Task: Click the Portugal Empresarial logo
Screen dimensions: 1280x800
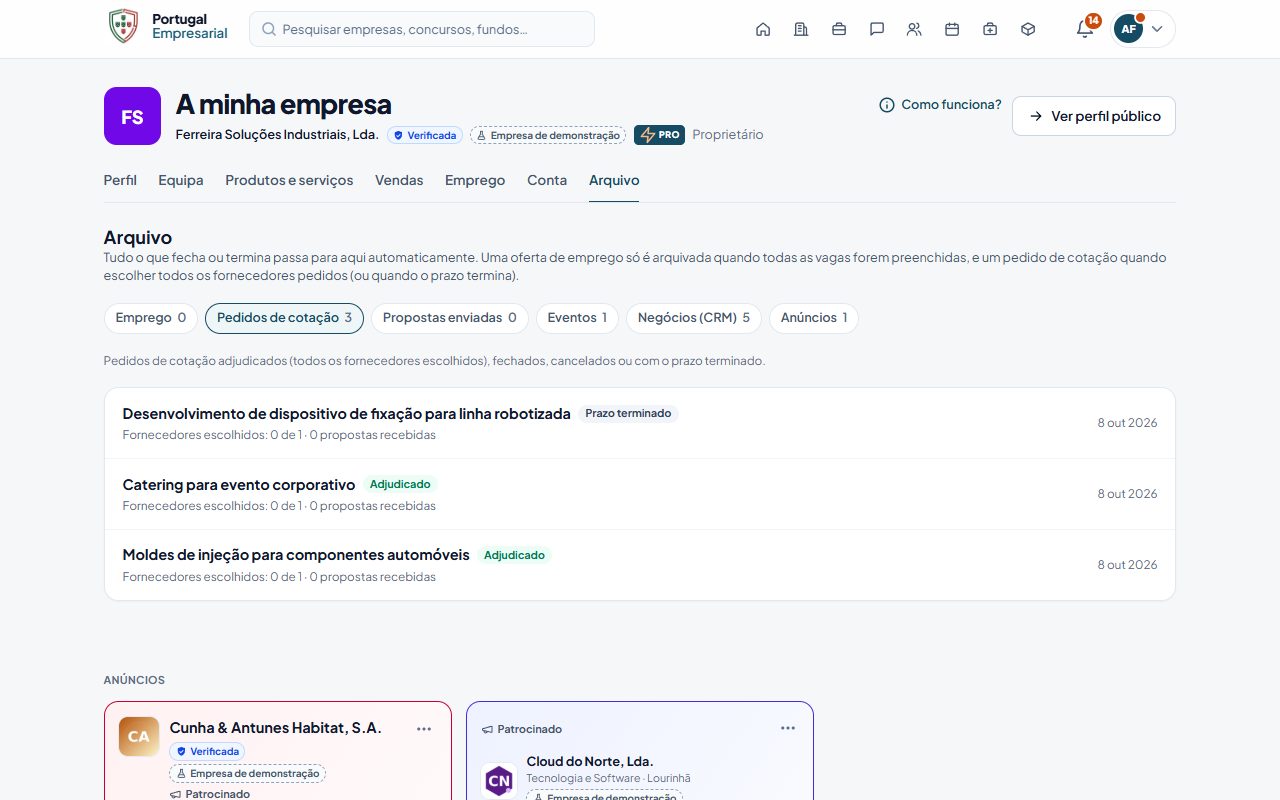Action: [168, 27]
